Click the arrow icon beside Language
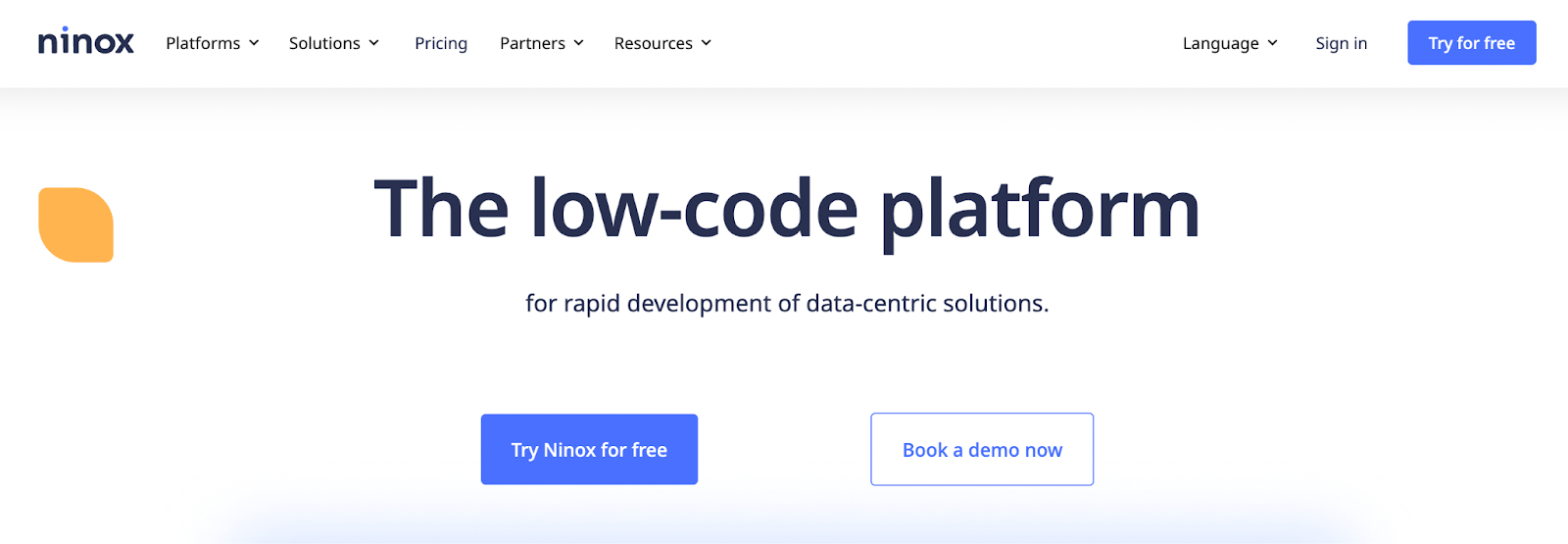Screen dimensions: 1568x544 tap(1272, 43)
